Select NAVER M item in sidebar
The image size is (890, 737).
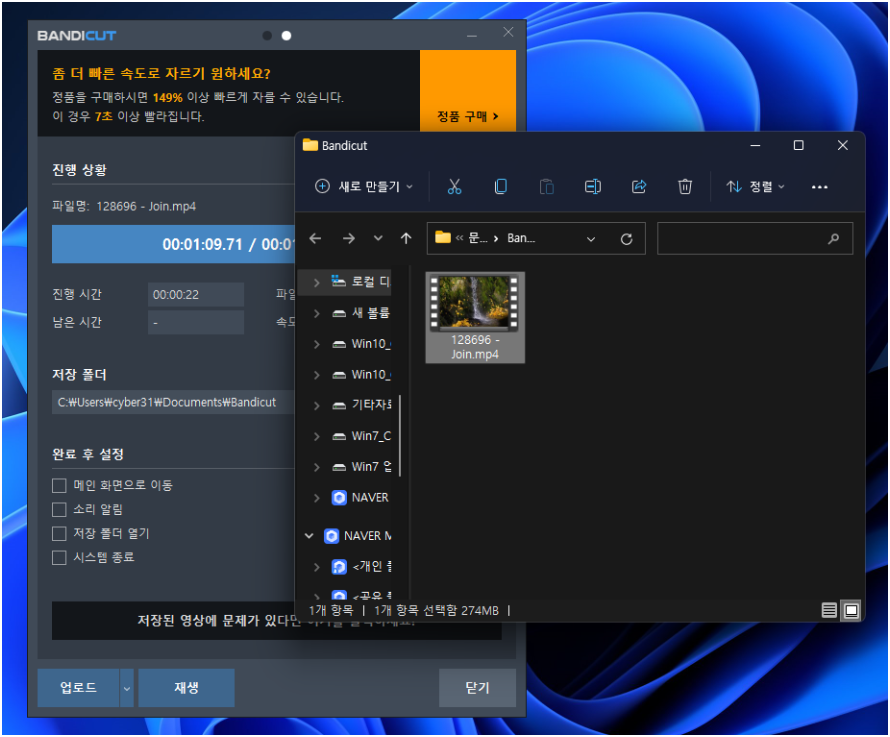point(358,535)
